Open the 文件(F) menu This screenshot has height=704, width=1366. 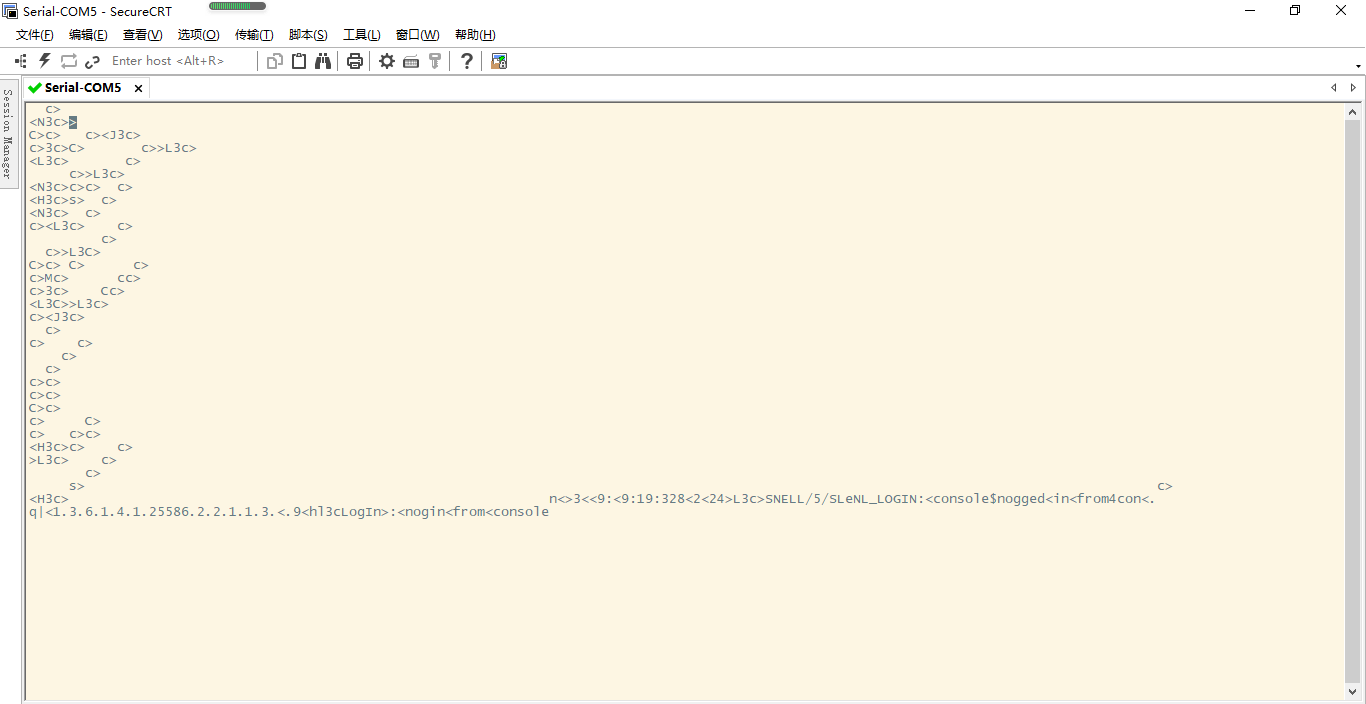coord(35,35)
